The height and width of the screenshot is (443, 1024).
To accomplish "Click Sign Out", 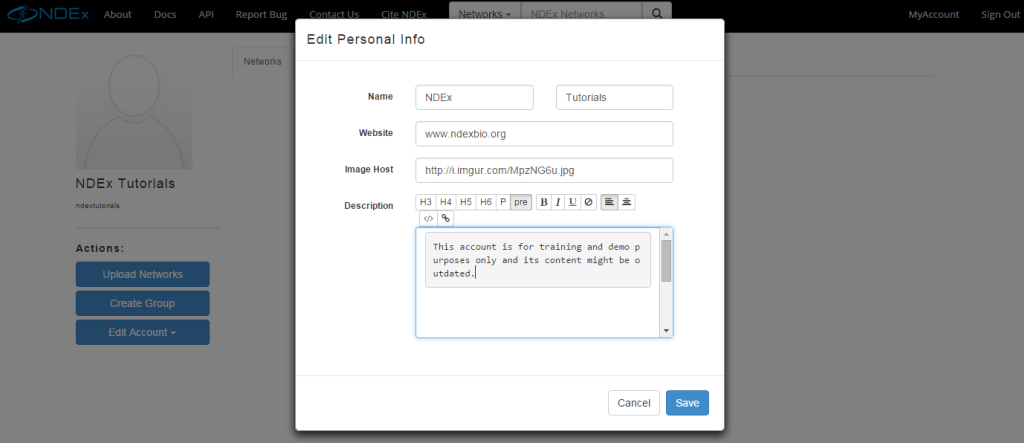I will [x=1000, y=14].
